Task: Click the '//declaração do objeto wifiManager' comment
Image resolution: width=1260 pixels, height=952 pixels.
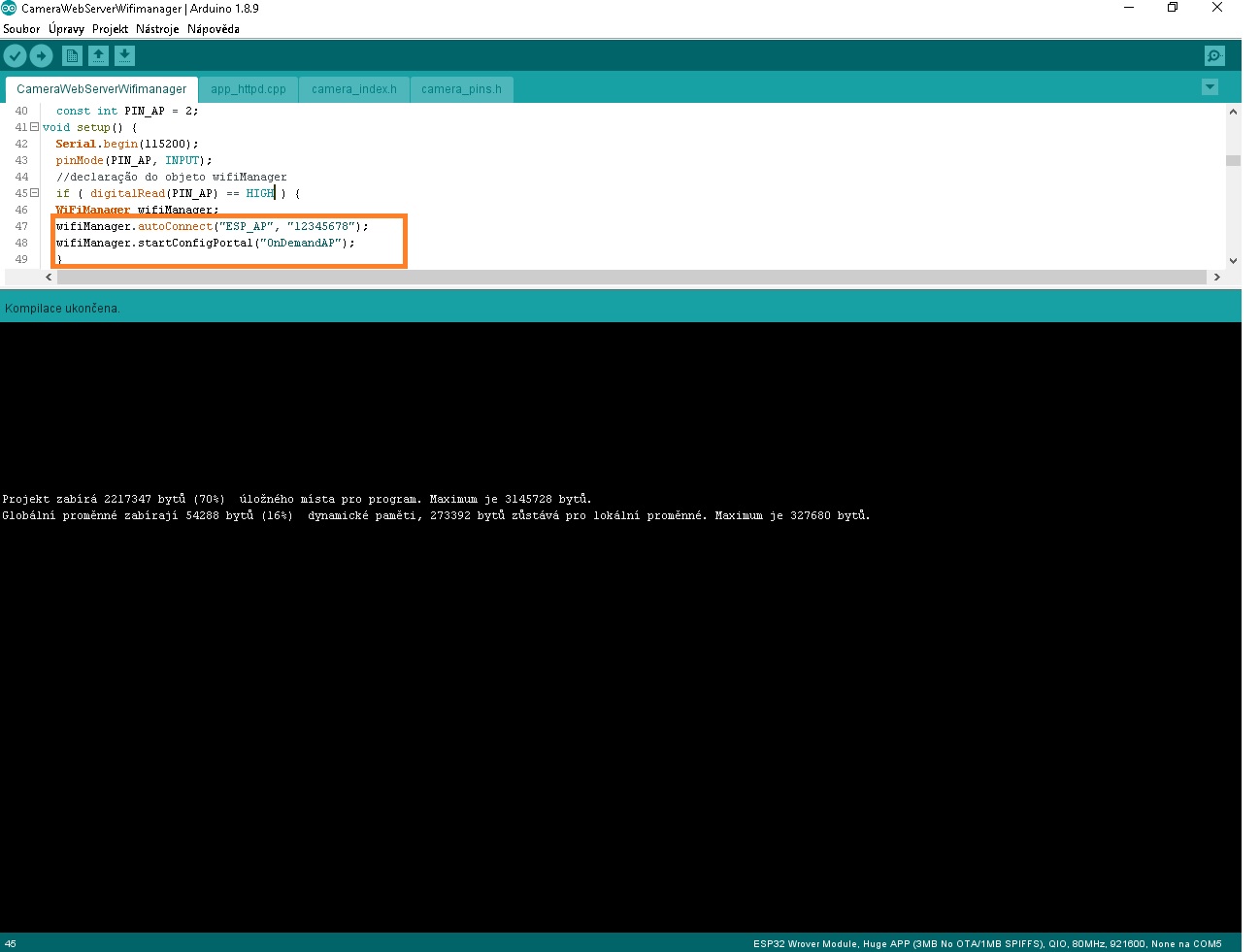Action: pos(172,177)
